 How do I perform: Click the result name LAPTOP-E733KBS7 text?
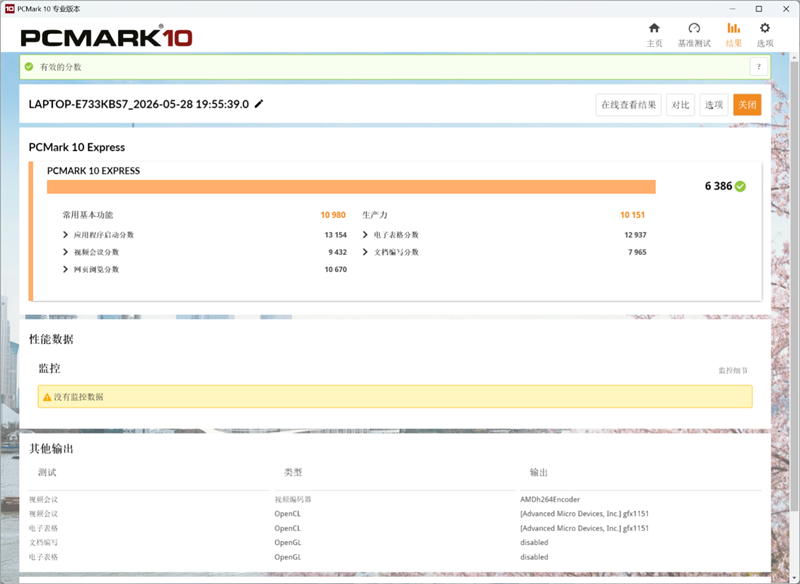point(139,104)
